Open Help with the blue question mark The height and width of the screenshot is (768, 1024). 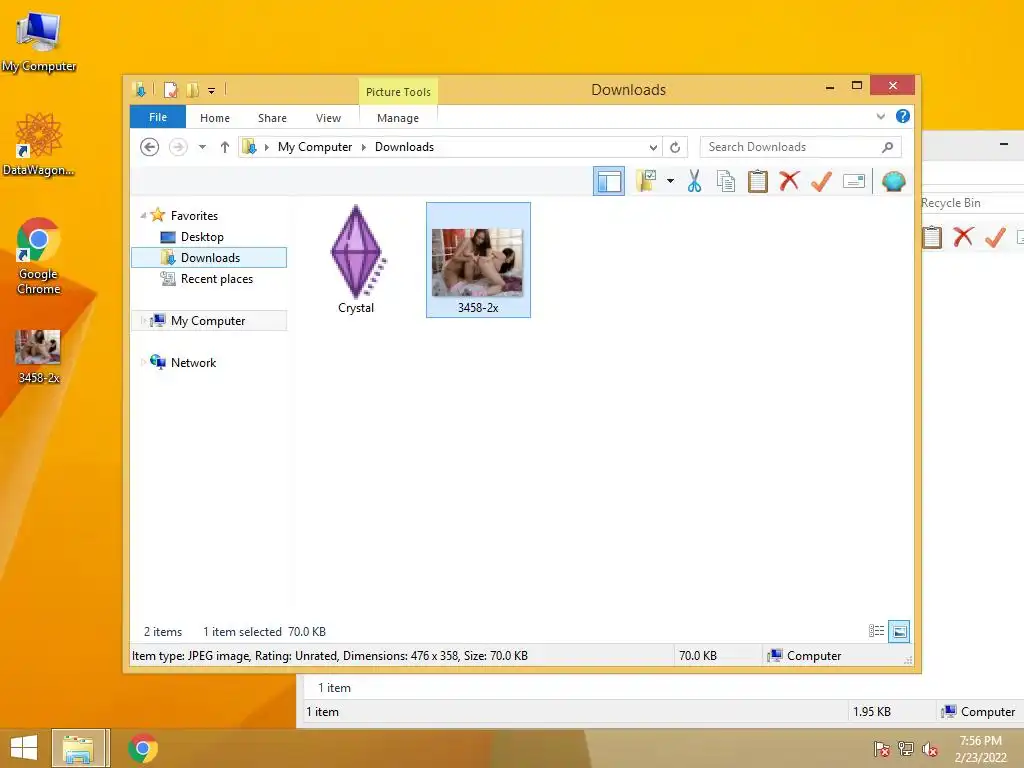[x=903, y=116]
